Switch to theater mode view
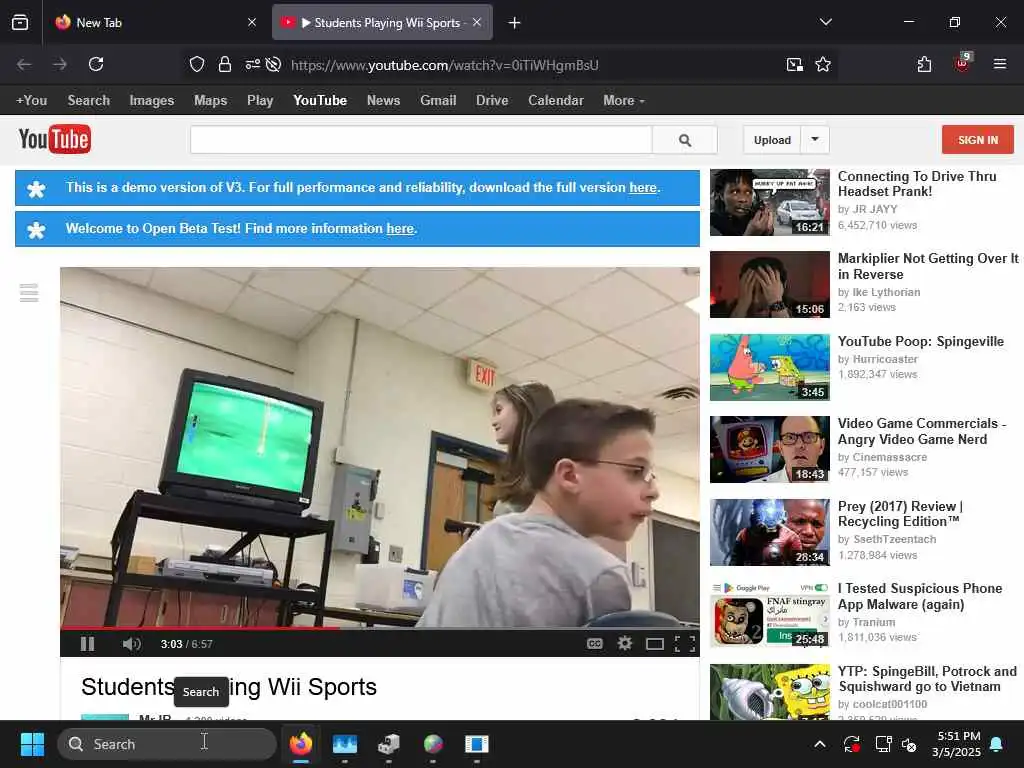 [654, 645]
